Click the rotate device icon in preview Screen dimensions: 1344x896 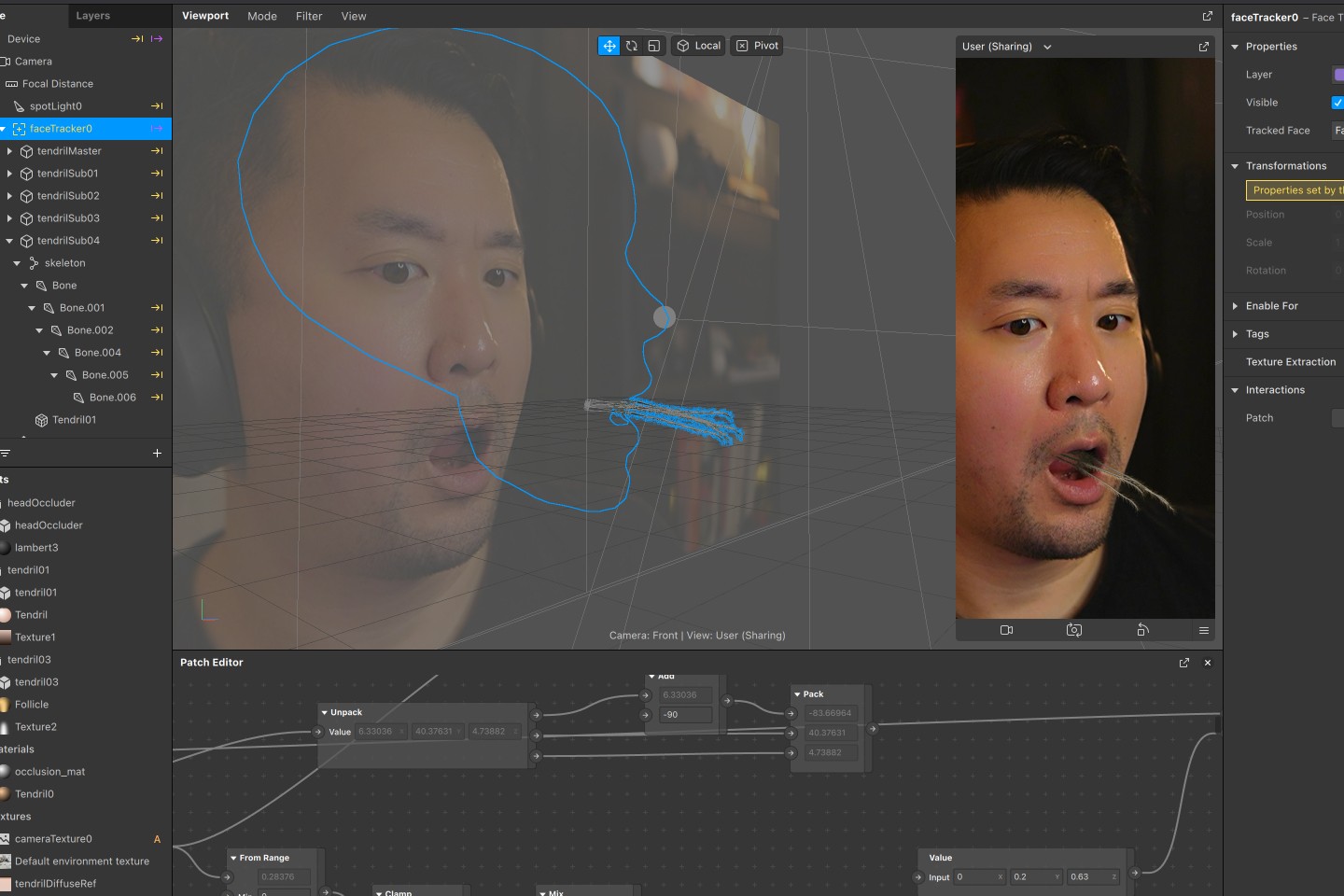[1142, 630]
